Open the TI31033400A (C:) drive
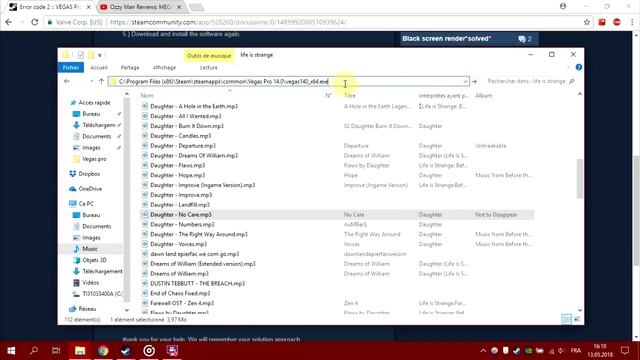640x360 pixels. tap(102, 293)
